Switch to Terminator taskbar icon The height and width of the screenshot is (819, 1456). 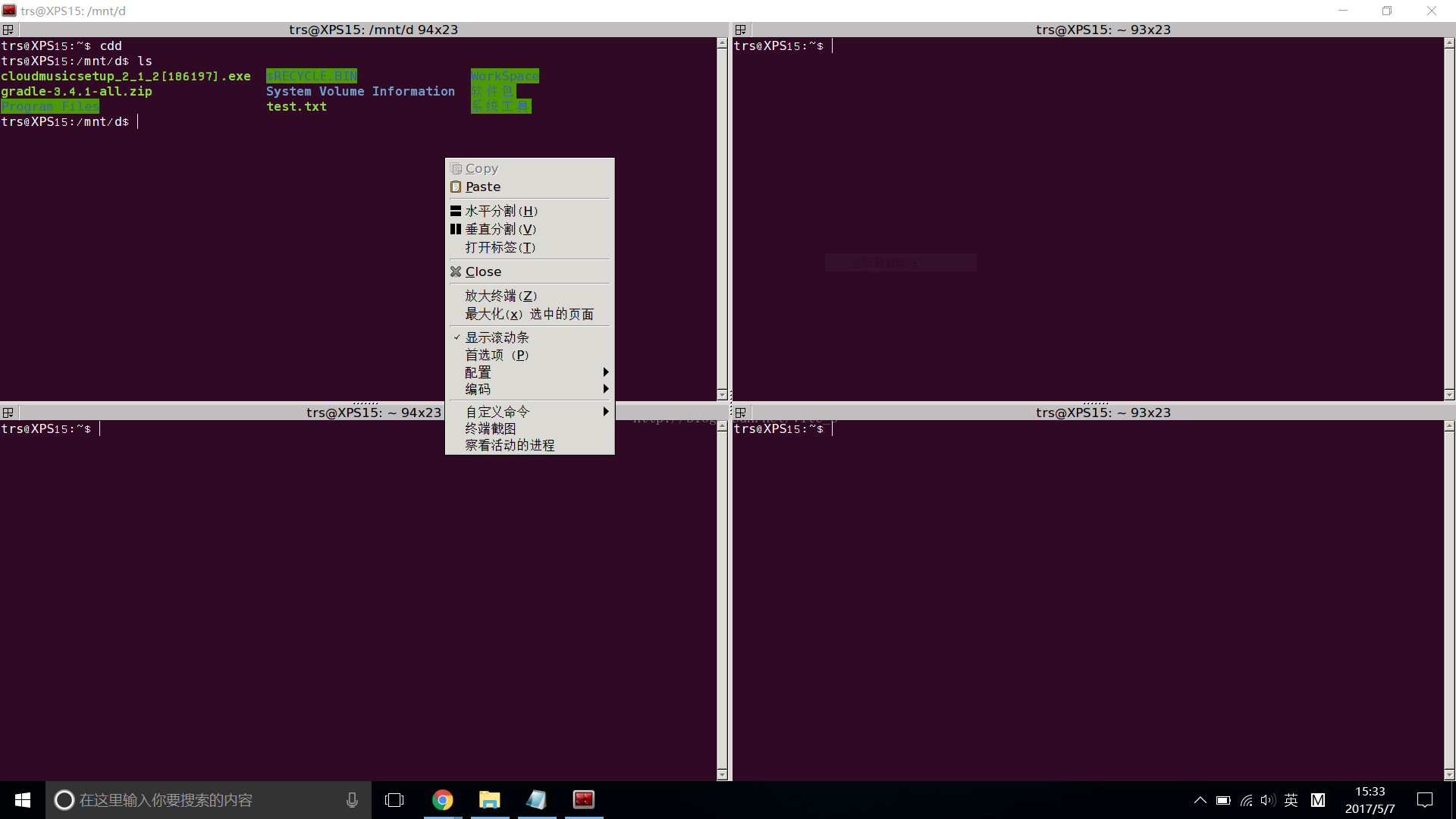pyautogui.click(x=584, y=800)
